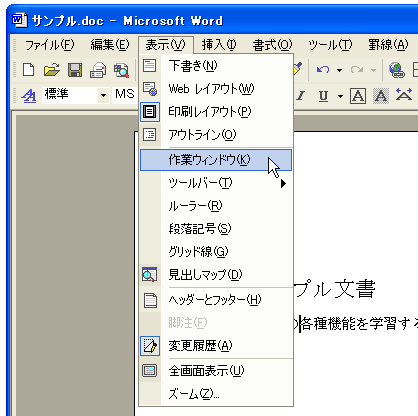Click the 全画面表示 screen icon

coord(150,370)
